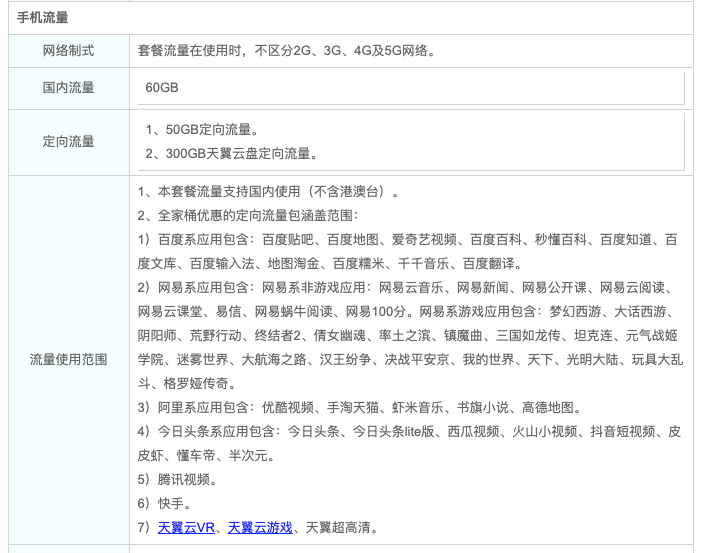Select the 手机流量 section header
The height and width of the screenshot is (553, 705).
[43, 18]
